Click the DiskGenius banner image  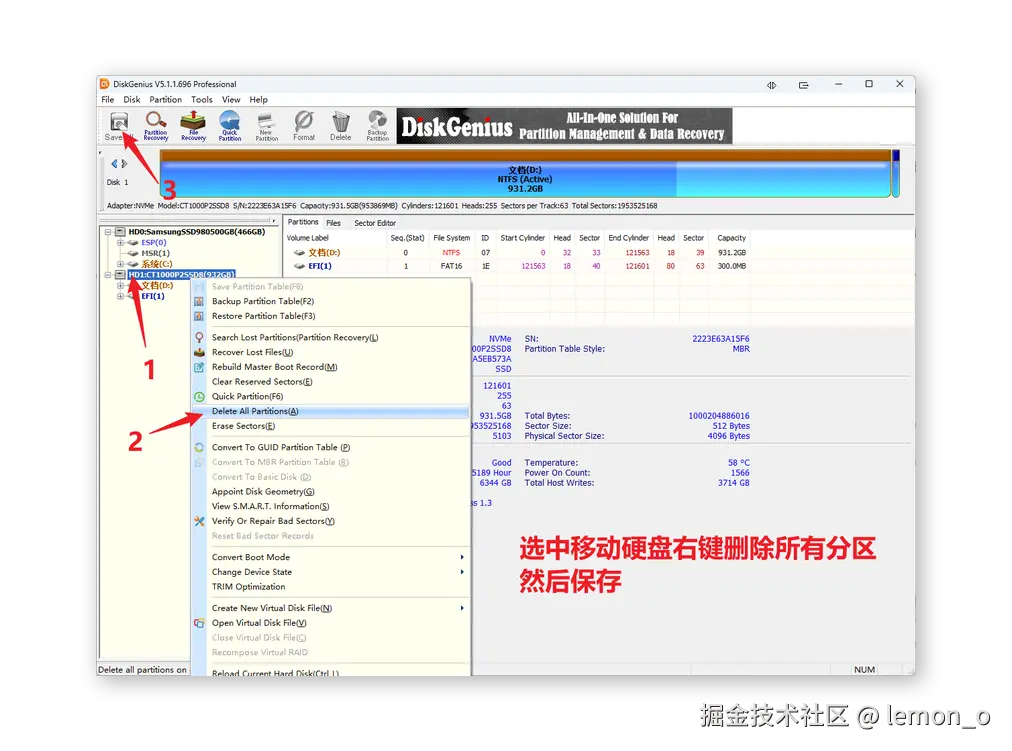[564, 126]
